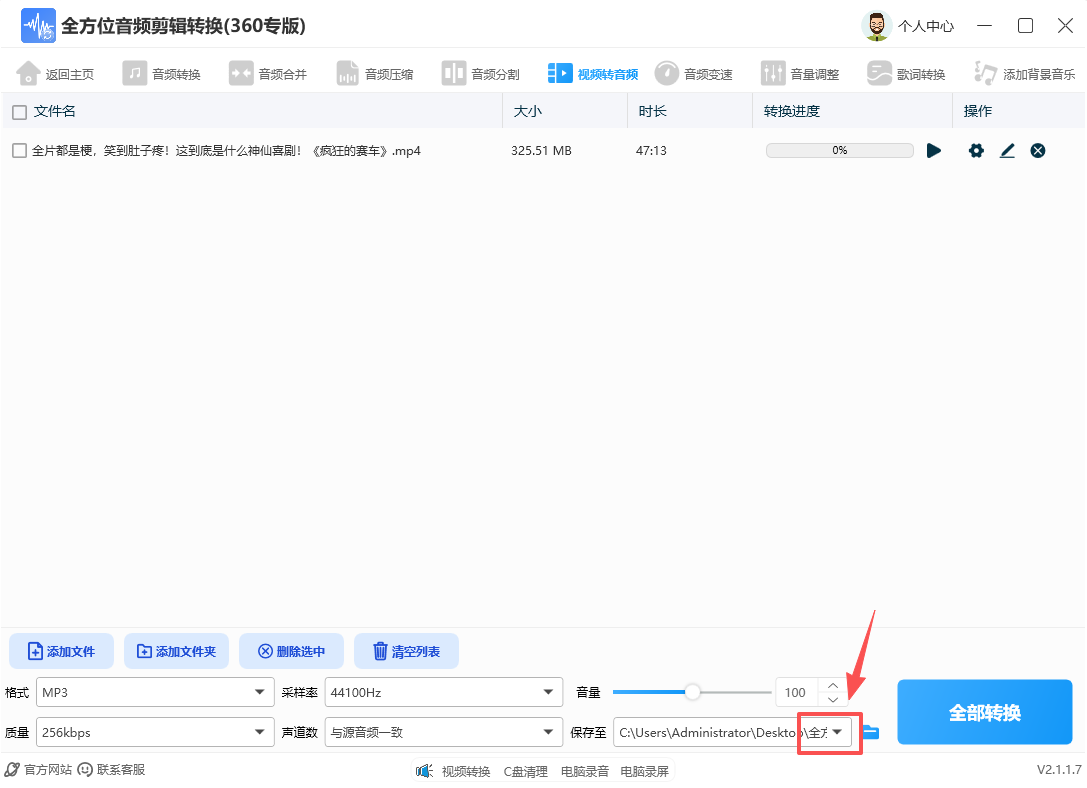1087x788 pixels.
Task: Check the checkbox beside 疯狂的赛车 video
Action: [17, 150]
